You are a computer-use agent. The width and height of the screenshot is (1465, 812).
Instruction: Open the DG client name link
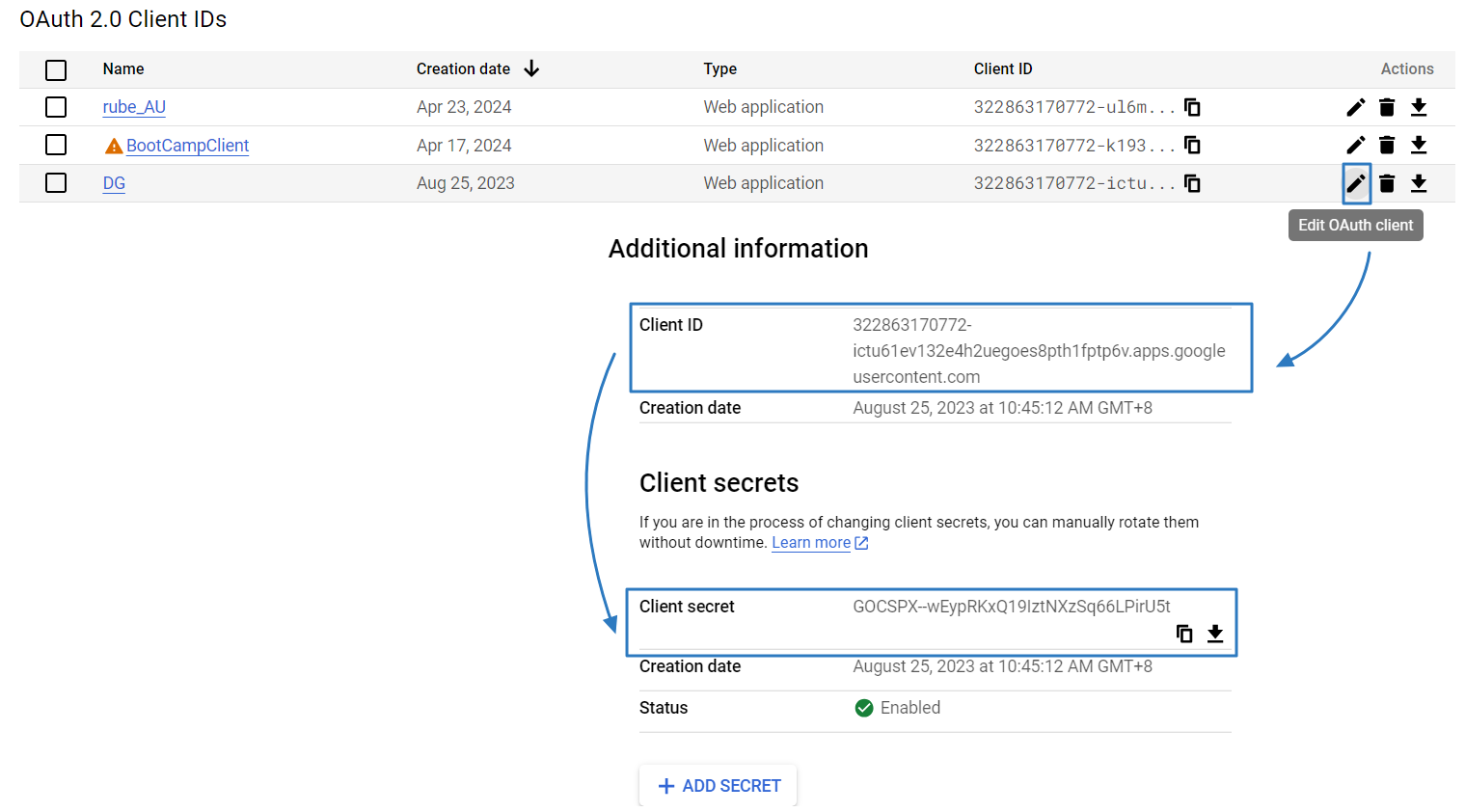pyautogui.click(x=114, y=183)
